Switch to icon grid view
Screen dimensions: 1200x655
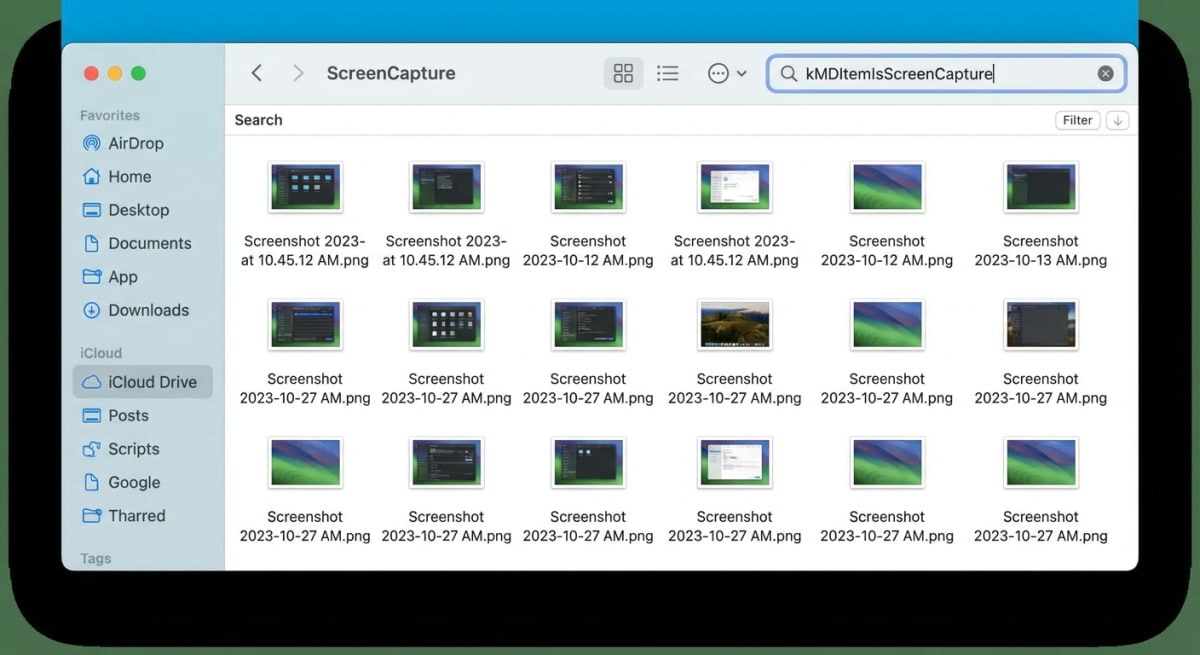pos(624,72)
